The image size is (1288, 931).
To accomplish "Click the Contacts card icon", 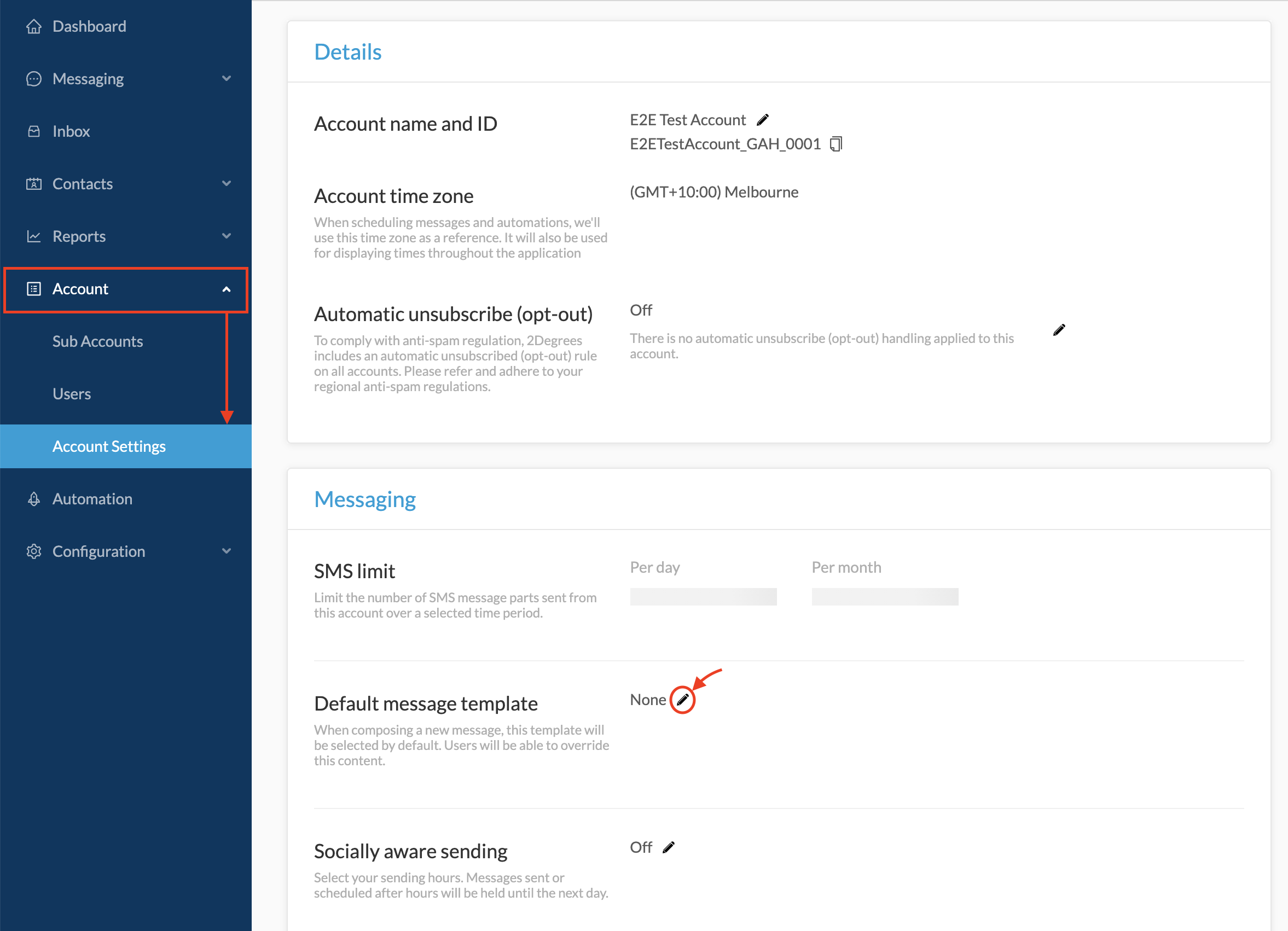I will tap(34, 184).
